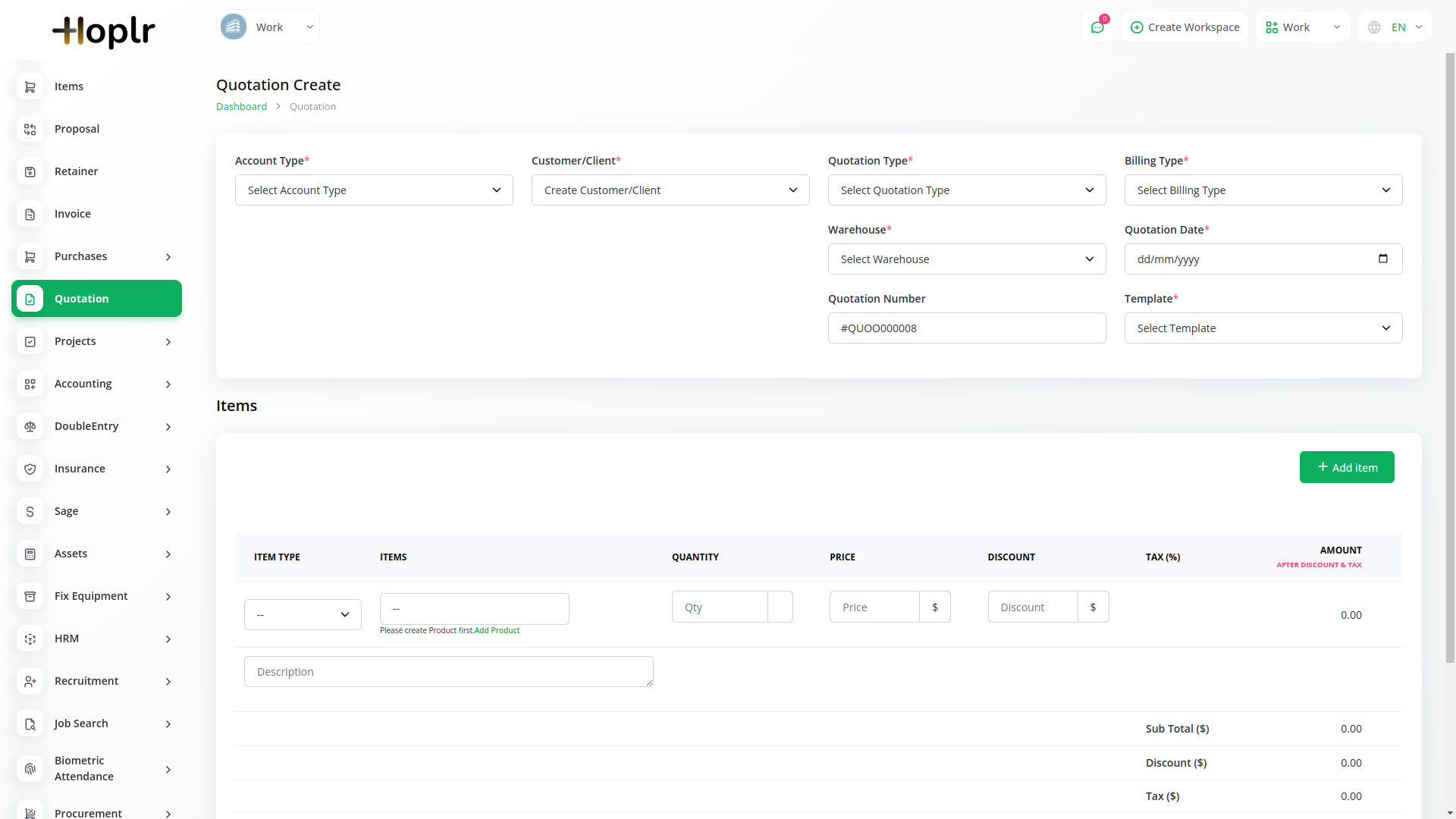1456x819 pixels.
Task: Open the Select Template dropdown
Action: [x=1263, y=328]
